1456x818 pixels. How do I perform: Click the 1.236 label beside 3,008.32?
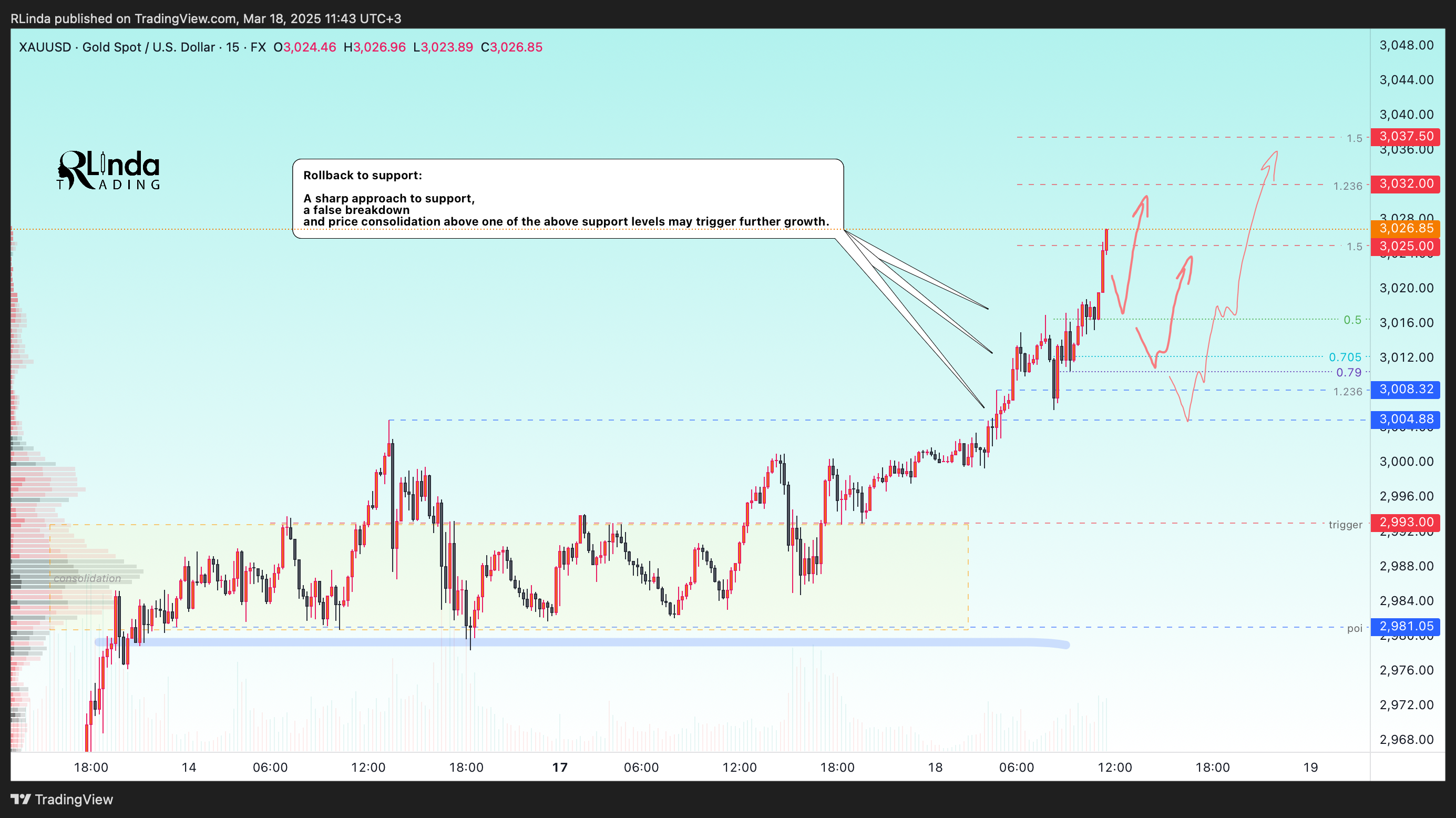pyautogui.click(x=1348, y=392)
